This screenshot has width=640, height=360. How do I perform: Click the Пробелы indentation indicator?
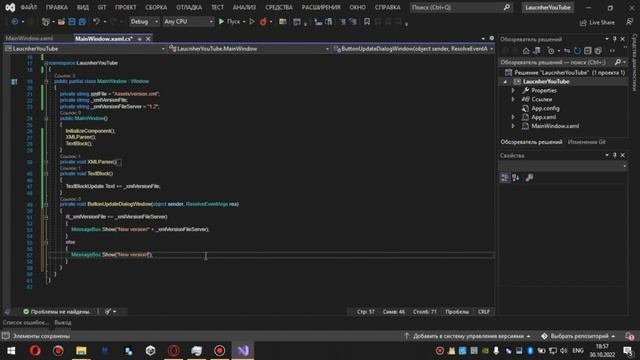coord(457,312)
